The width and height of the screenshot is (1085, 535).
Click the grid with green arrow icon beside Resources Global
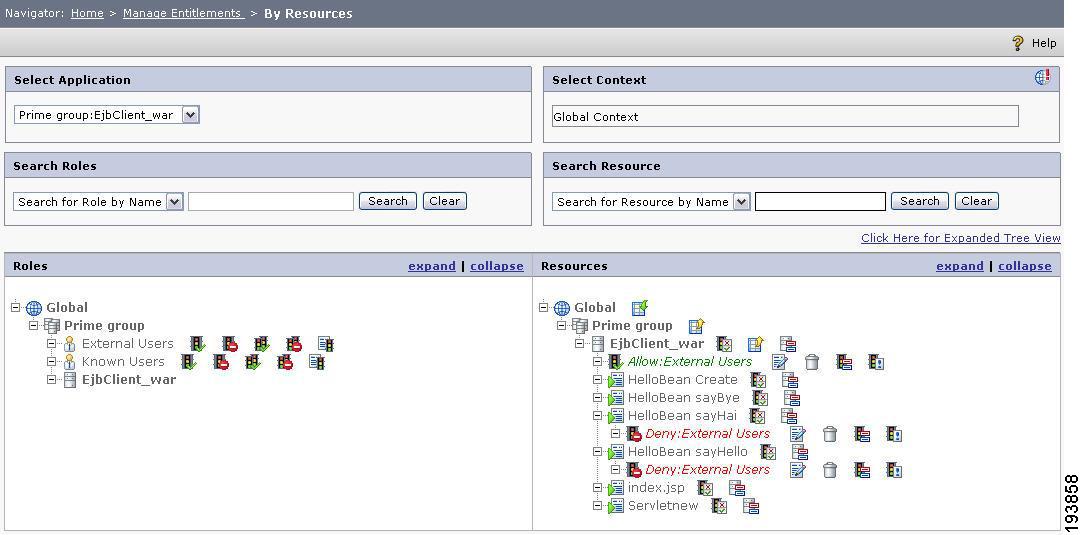[x=640, y=307]
